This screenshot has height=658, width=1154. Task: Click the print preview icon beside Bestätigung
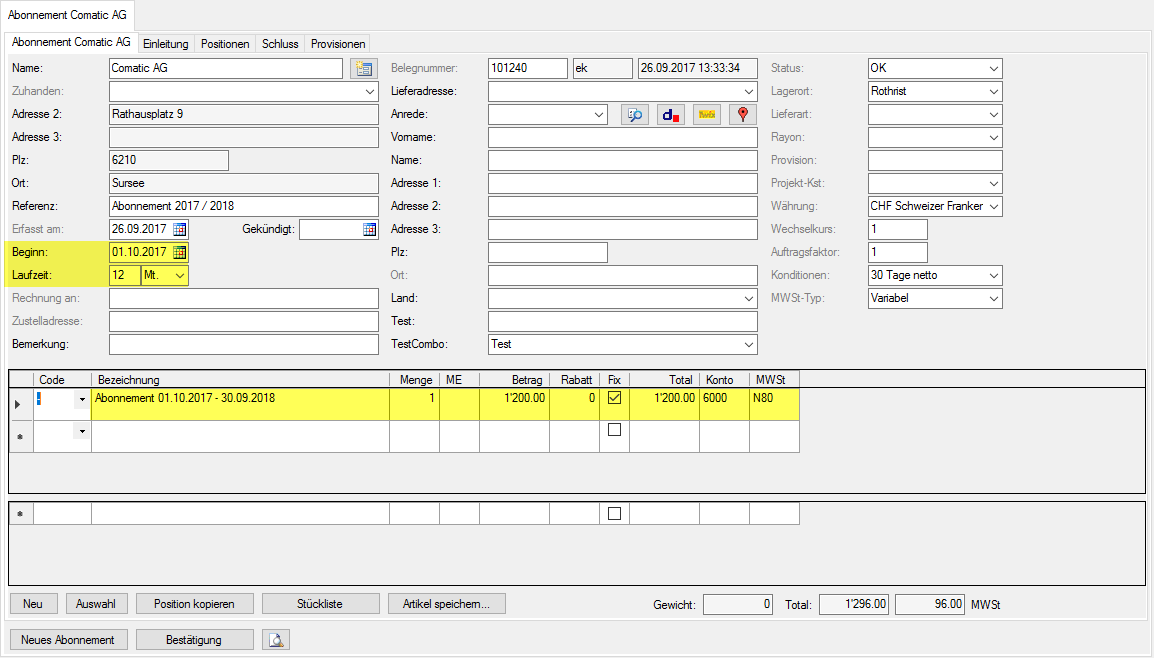(275, 640)
